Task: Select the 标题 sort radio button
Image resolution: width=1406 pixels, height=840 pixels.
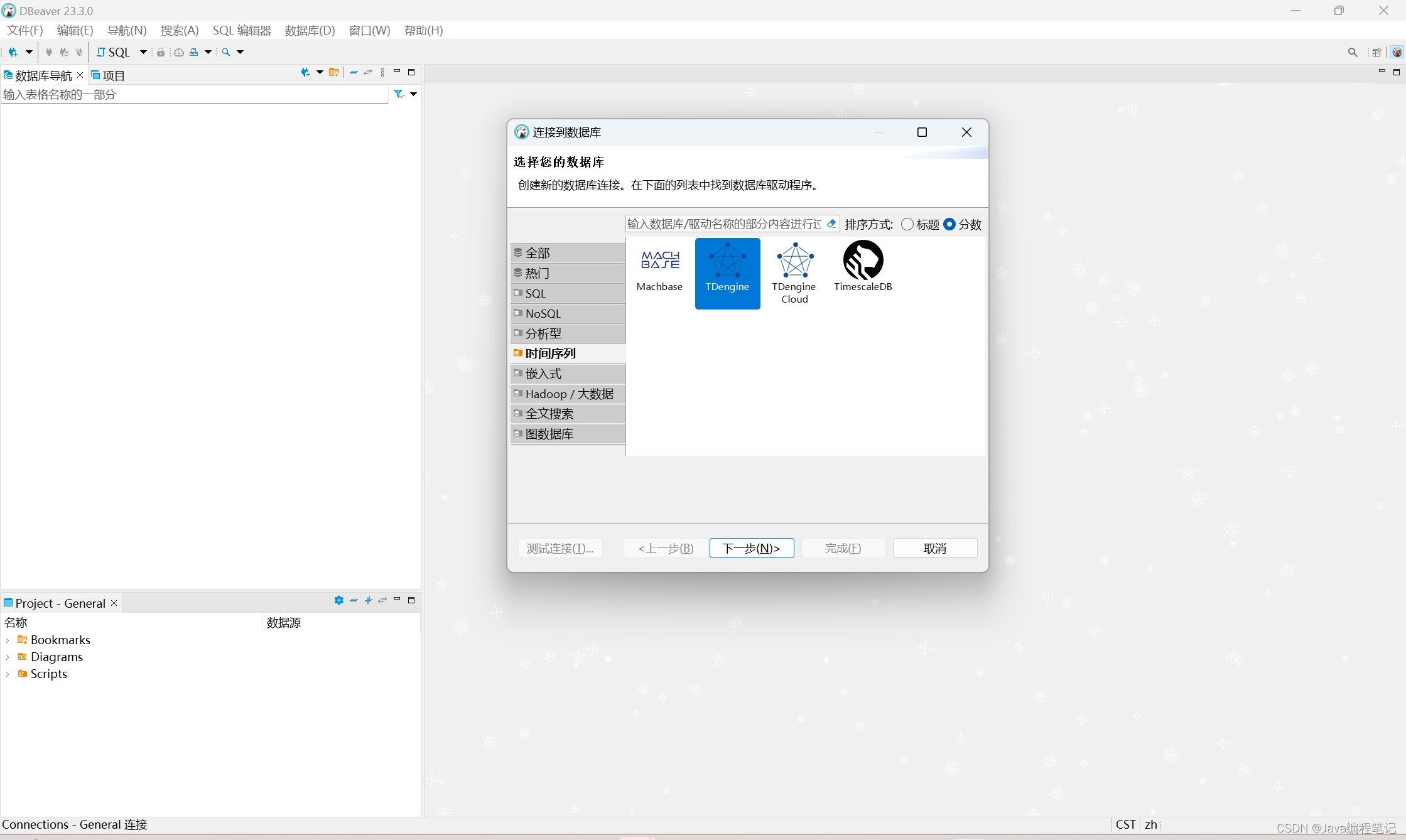Action: coord(907,224)
